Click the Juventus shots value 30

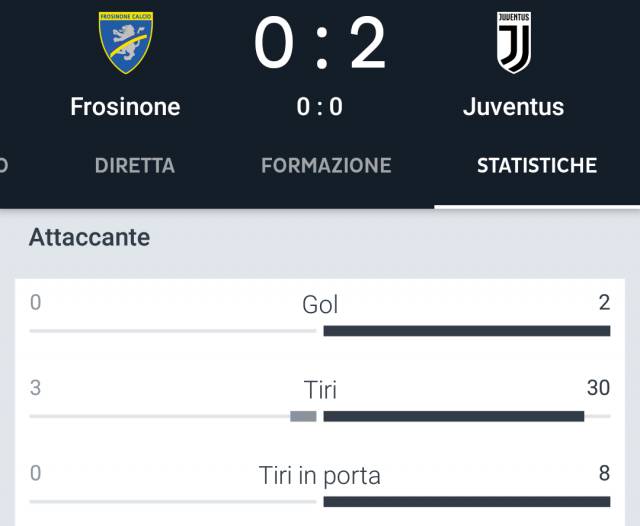598,388
